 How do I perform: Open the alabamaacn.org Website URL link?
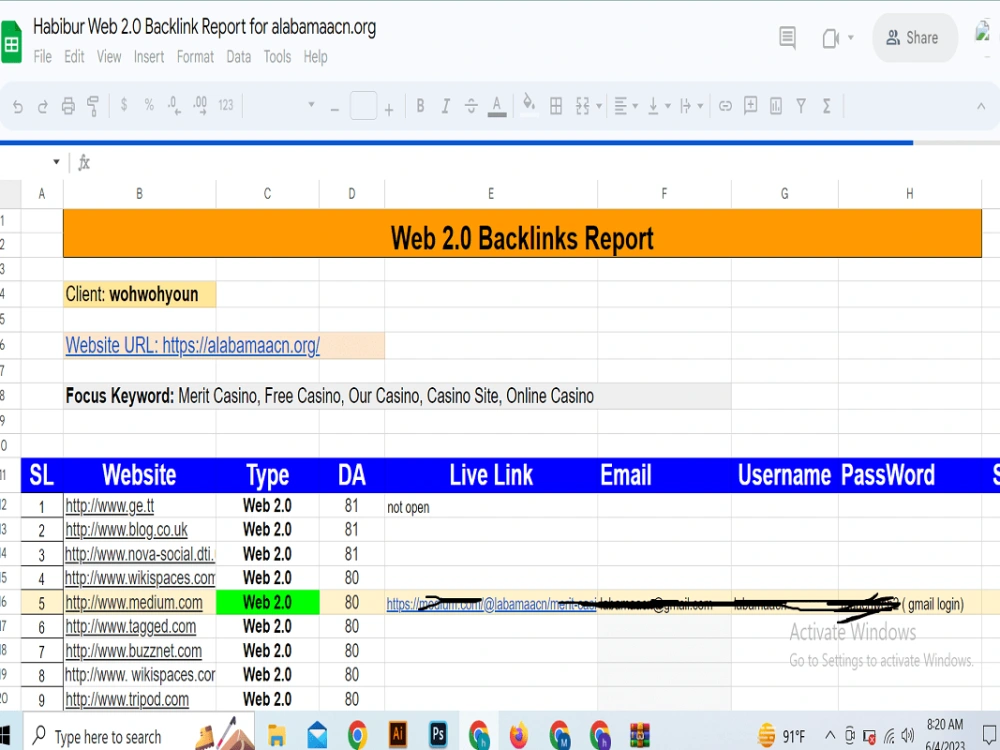193,345
